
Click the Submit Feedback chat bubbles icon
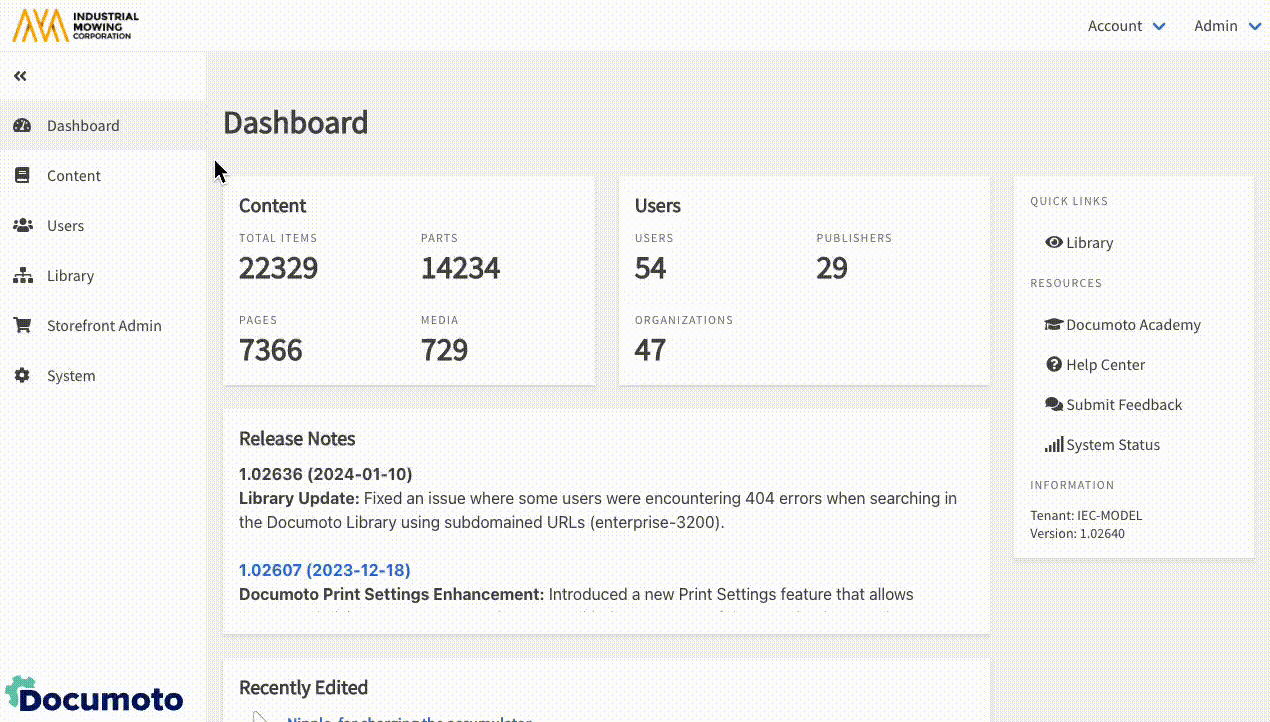(x=1053, y=405)
